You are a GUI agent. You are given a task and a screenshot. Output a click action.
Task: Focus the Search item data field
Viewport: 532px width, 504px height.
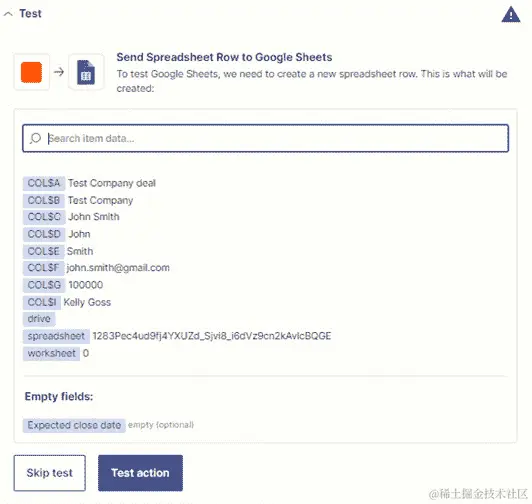pos(265,138)
